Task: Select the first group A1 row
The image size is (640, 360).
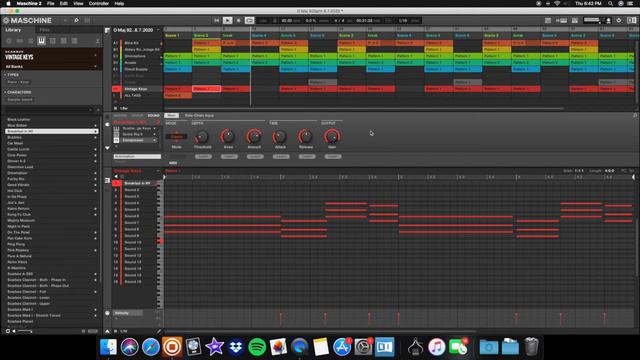Action: pyautogui.click(x=138, y=43)
